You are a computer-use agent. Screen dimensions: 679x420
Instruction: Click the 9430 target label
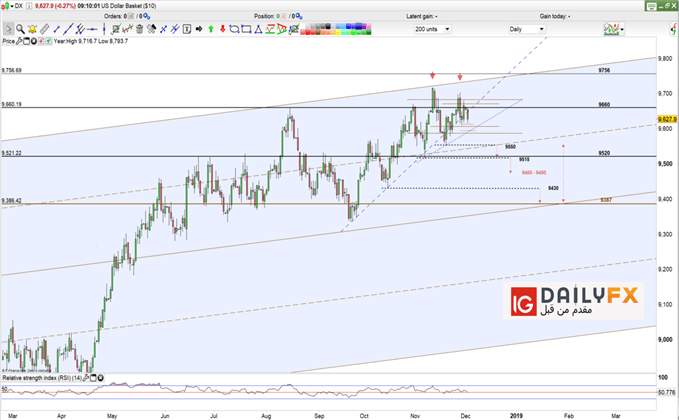(x=553, y=188)
